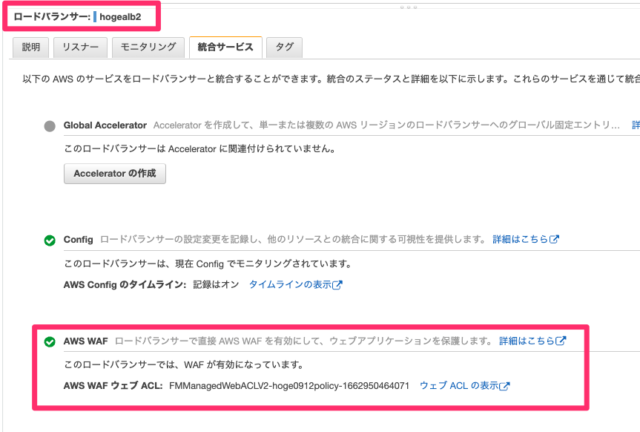Switch to the リスナー tab

(x=80, y=47)
